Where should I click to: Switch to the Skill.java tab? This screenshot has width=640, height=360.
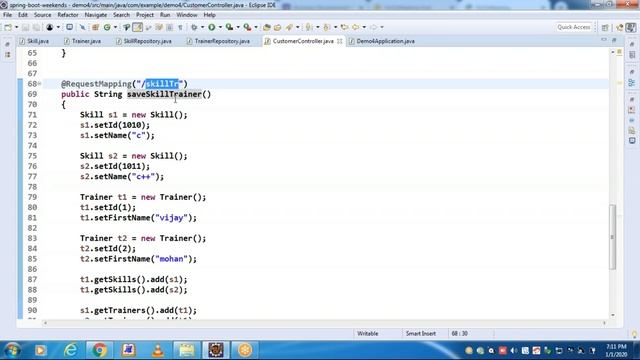pos(34,41)
